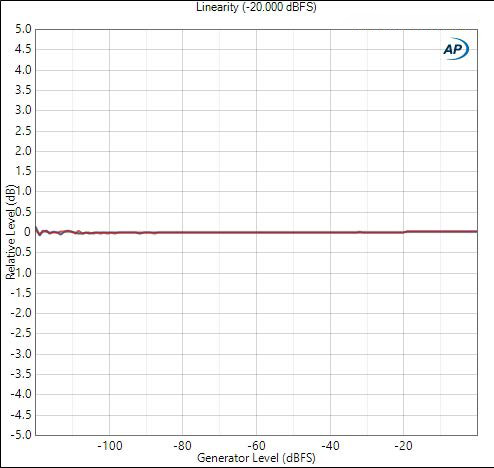Click the trace step at -20 dBFS

(405, 231)
